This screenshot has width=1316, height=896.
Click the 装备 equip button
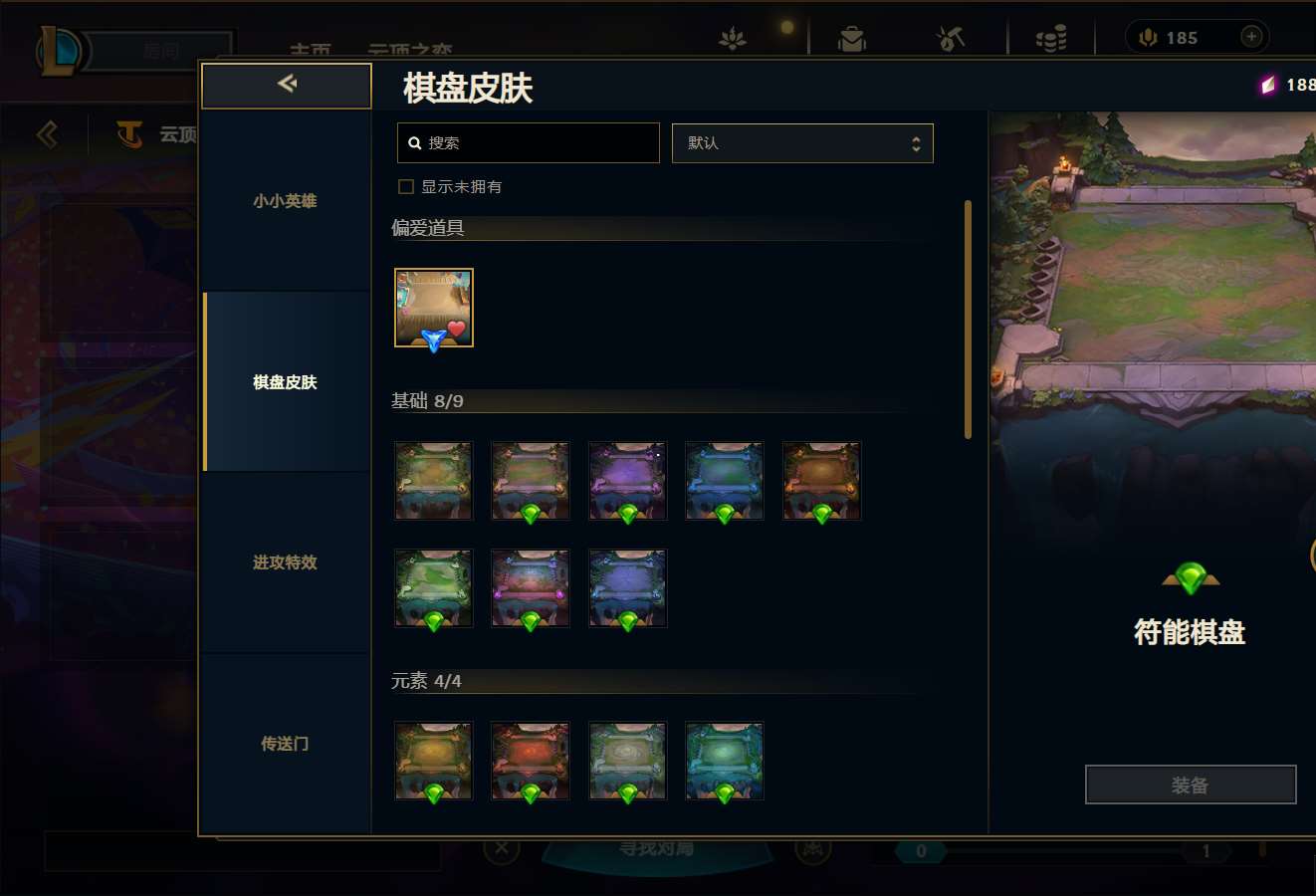(1191, 784)
